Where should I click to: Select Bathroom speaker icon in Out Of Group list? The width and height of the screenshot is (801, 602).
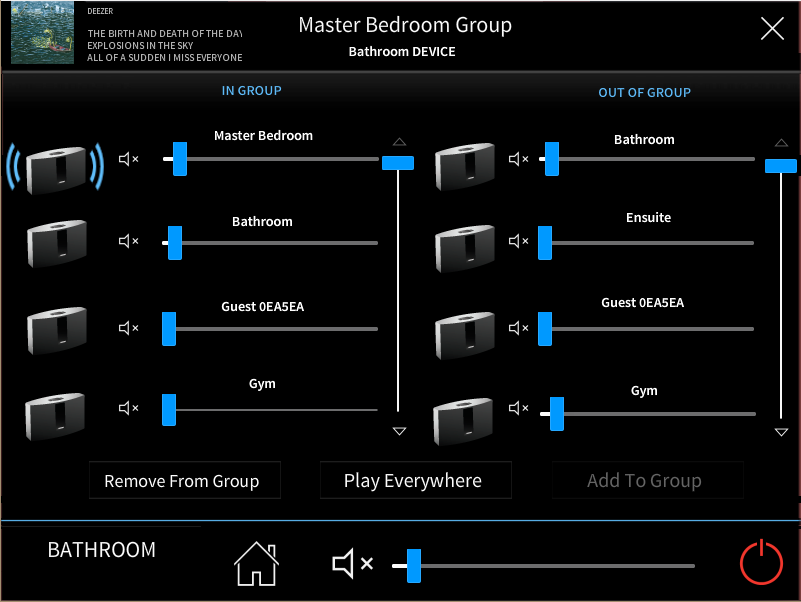point(465,165)
